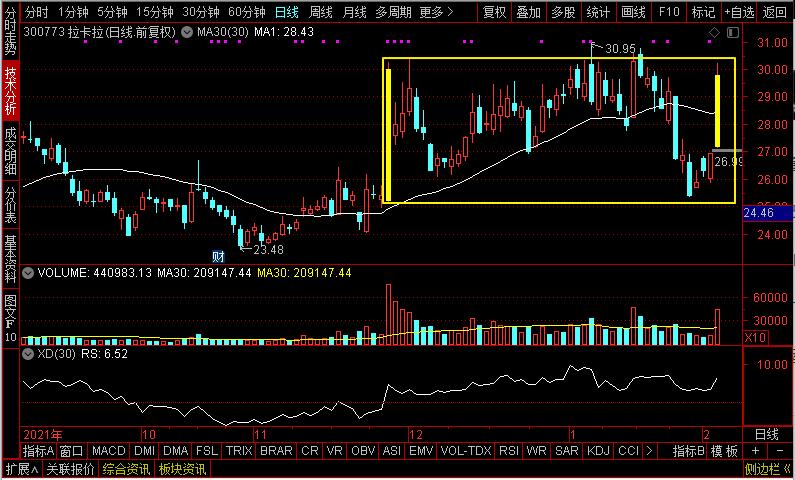The height and width of the screenshot is (480, 795).
Task: Select the 15分钟 period tab
Action: 155,12
